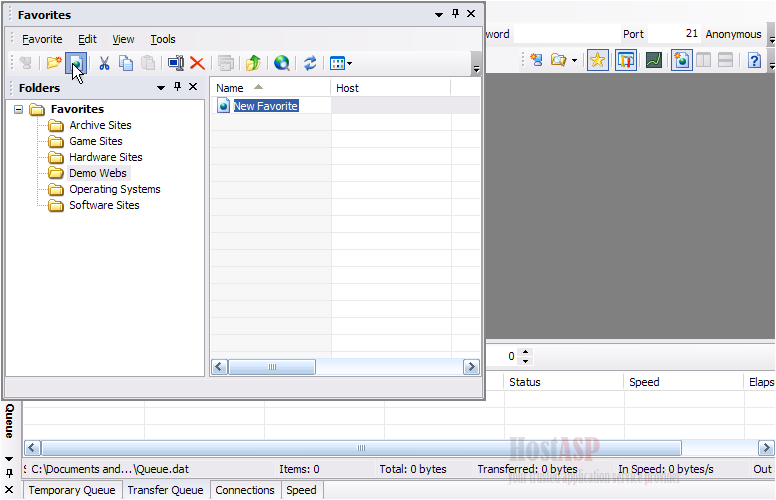
Task: Toggle the Tools hammer window button
Action: coord(626,60)
